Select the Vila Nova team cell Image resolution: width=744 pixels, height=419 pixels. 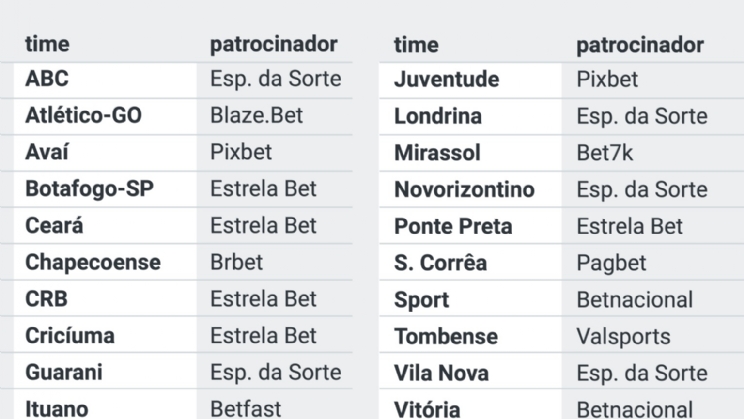[x=441, y=372]
